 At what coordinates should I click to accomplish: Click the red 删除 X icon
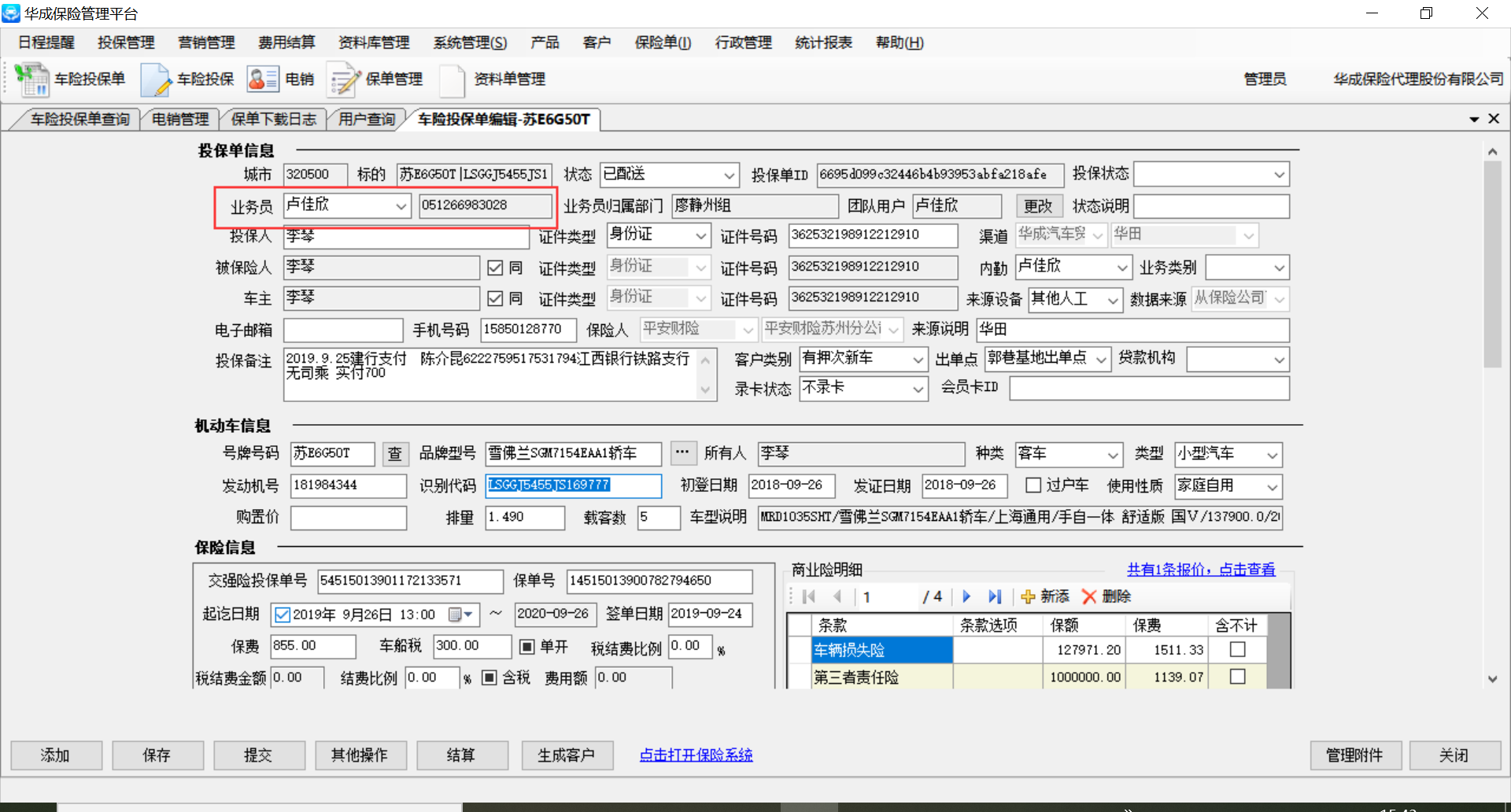1089,596
